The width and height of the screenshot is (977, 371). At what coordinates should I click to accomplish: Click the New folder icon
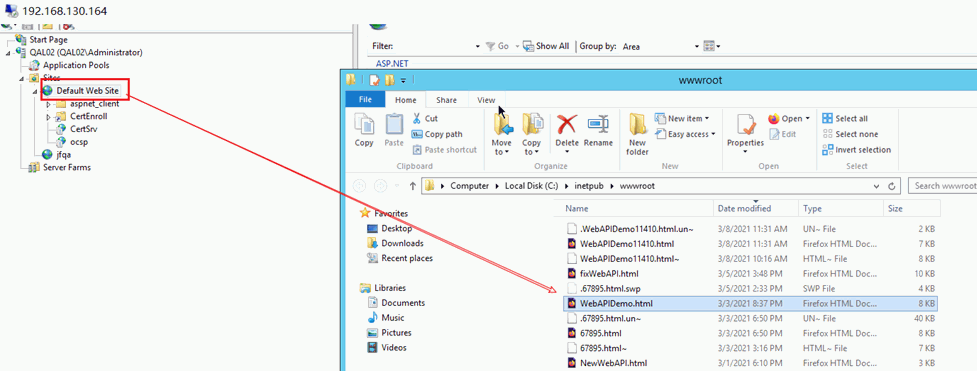click(637, 125)
